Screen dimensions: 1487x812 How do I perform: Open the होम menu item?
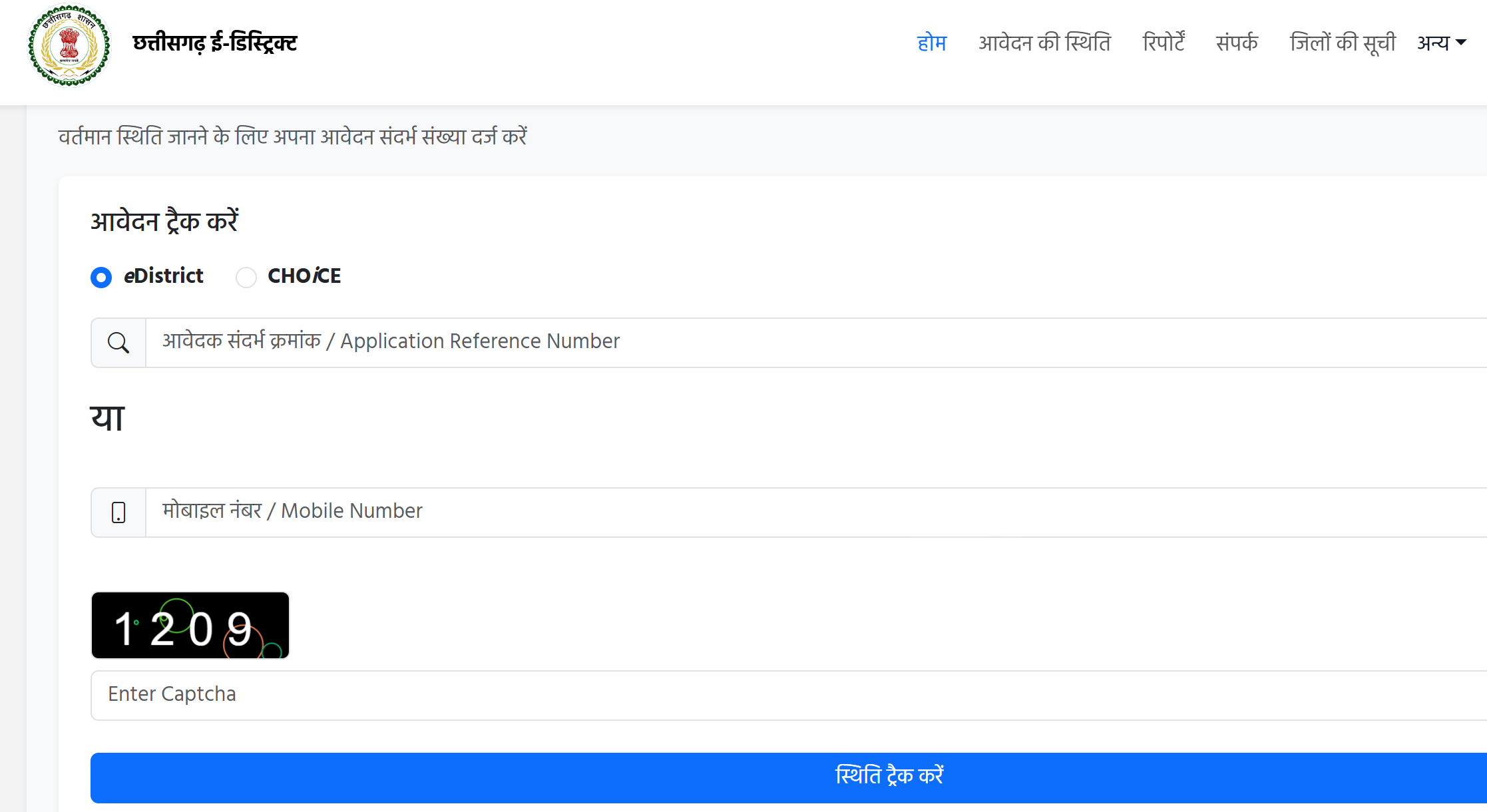click(931, 42)
